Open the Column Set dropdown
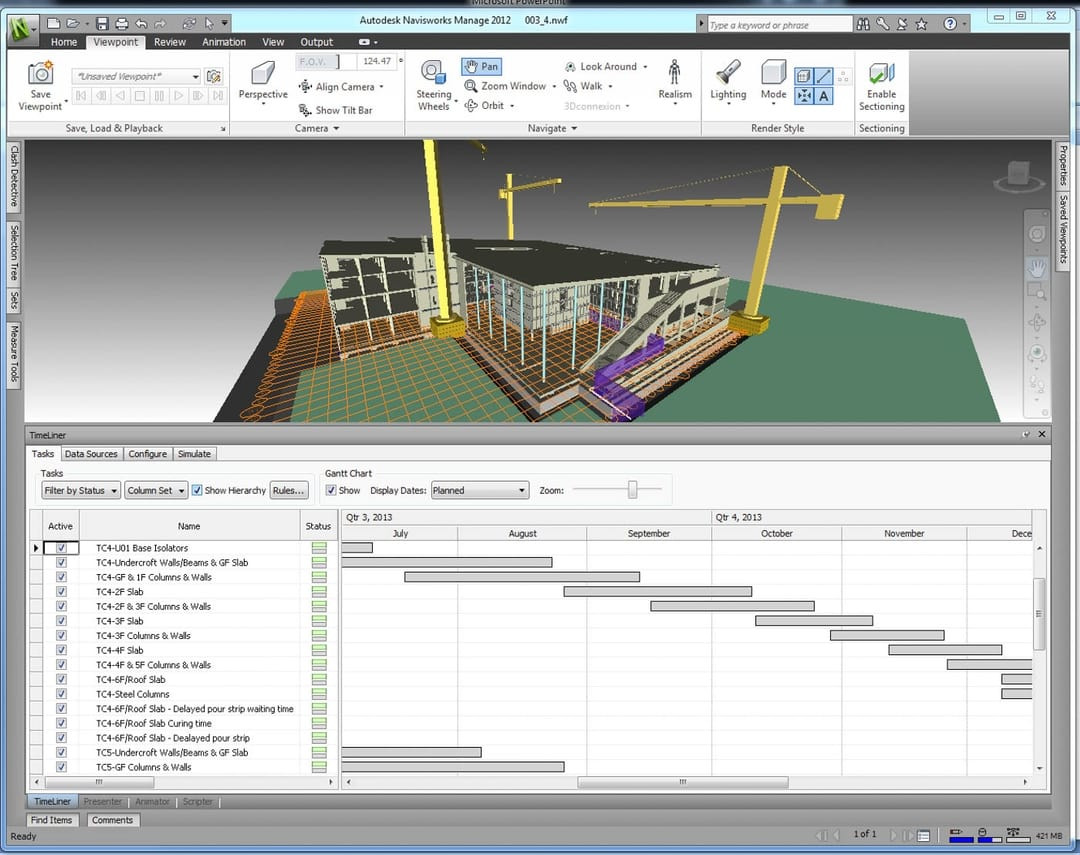1080x855 pixels. pos(156,490)
